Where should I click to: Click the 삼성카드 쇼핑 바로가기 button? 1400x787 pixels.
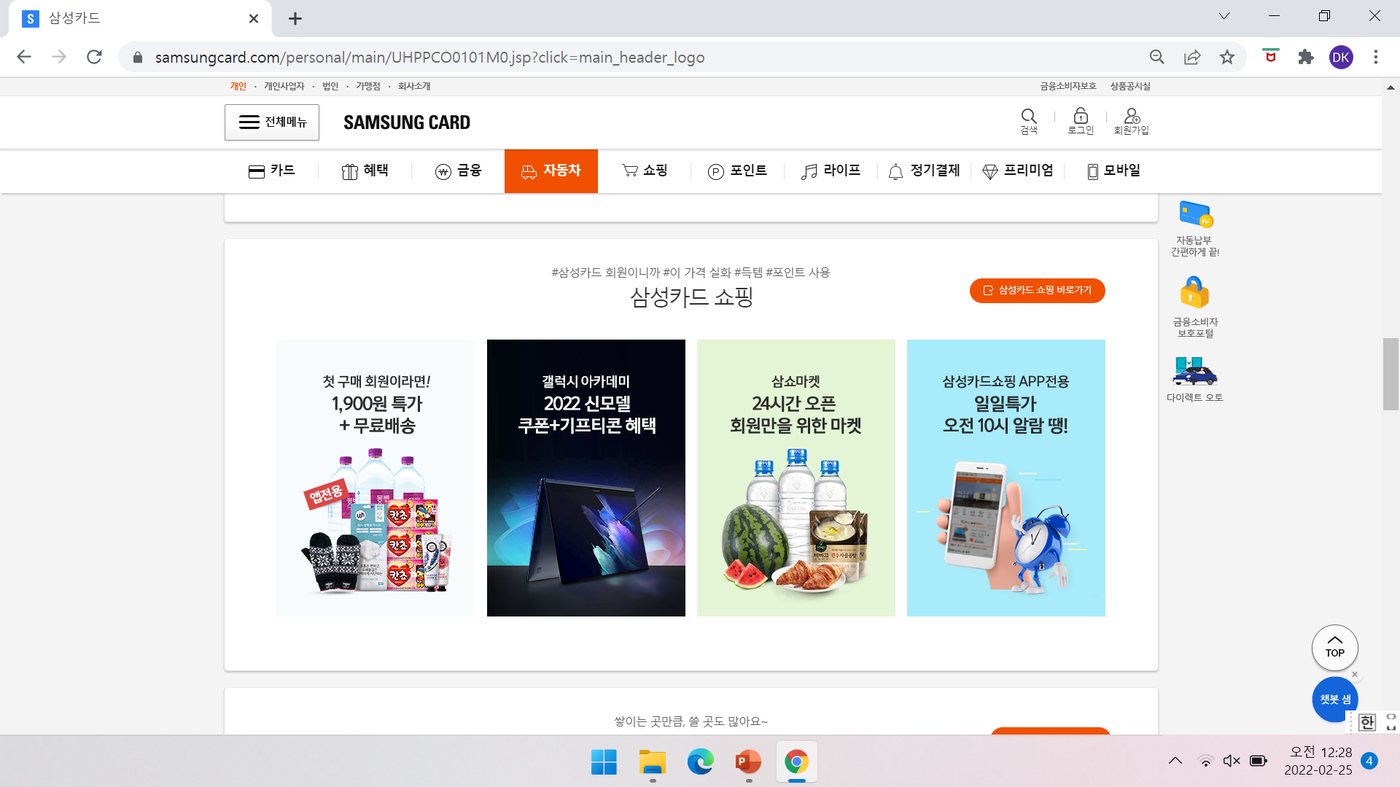pyautogui.click(x=1037, y=290)
